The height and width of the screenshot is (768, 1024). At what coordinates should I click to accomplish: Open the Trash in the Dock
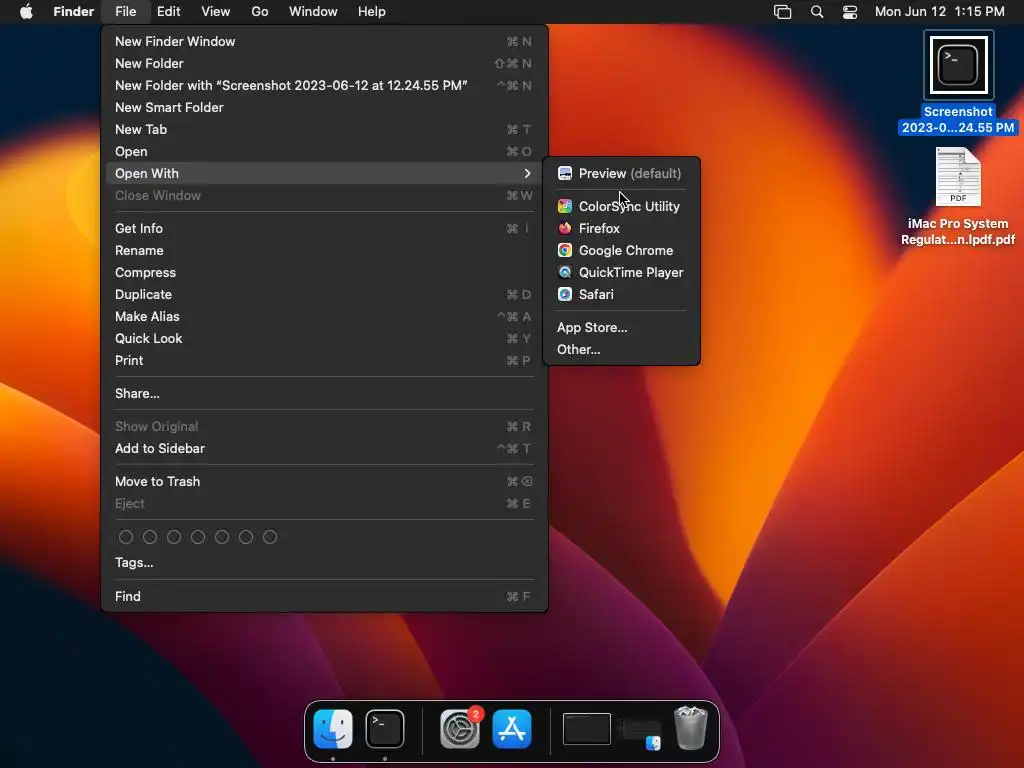click(x=691, y=728)
